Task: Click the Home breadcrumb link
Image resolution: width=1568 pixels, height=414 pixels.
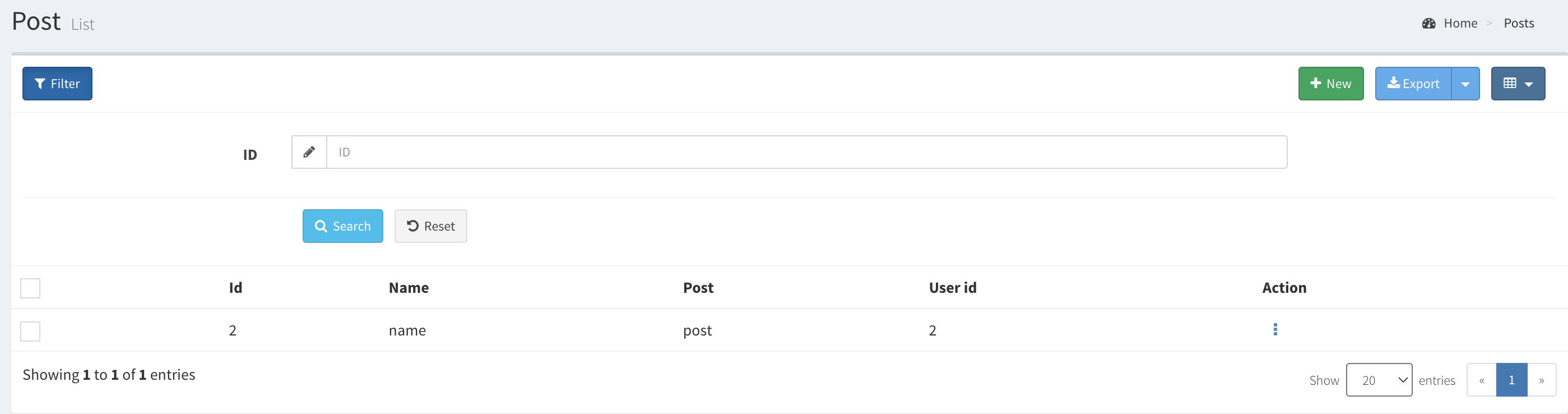Action: click(x=1460, y=24)
